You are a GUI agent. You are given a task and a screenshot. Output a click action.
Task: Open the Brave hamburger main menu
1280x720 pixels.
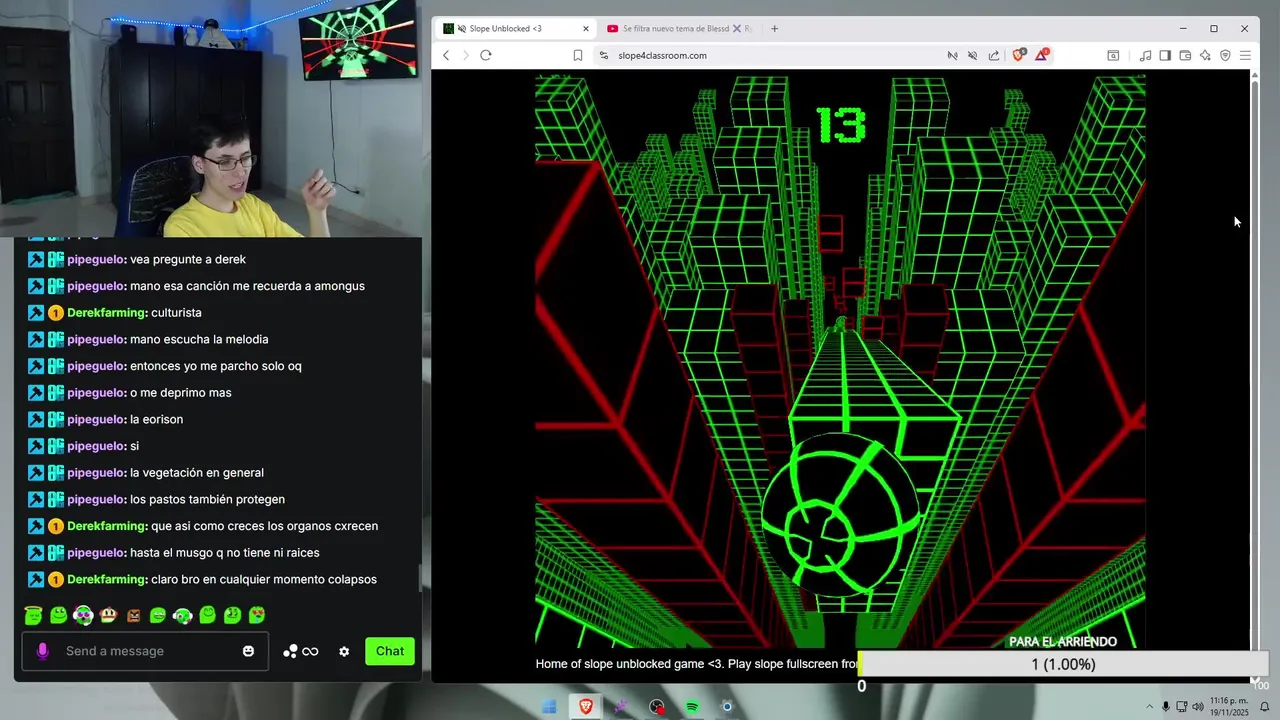1245,55
